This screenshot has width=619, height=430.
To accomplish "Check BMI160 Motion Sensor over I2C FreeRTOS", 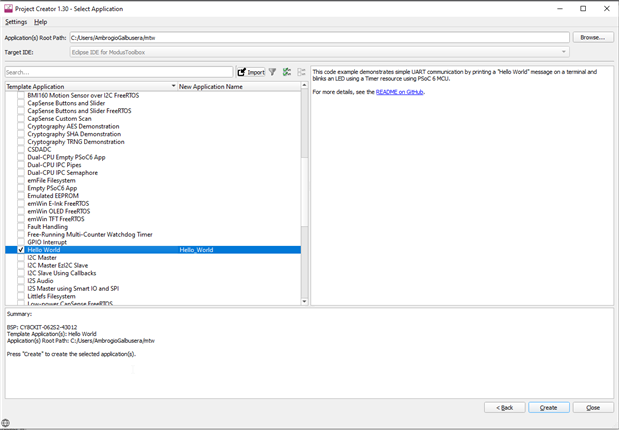I will tap(21, 96).
